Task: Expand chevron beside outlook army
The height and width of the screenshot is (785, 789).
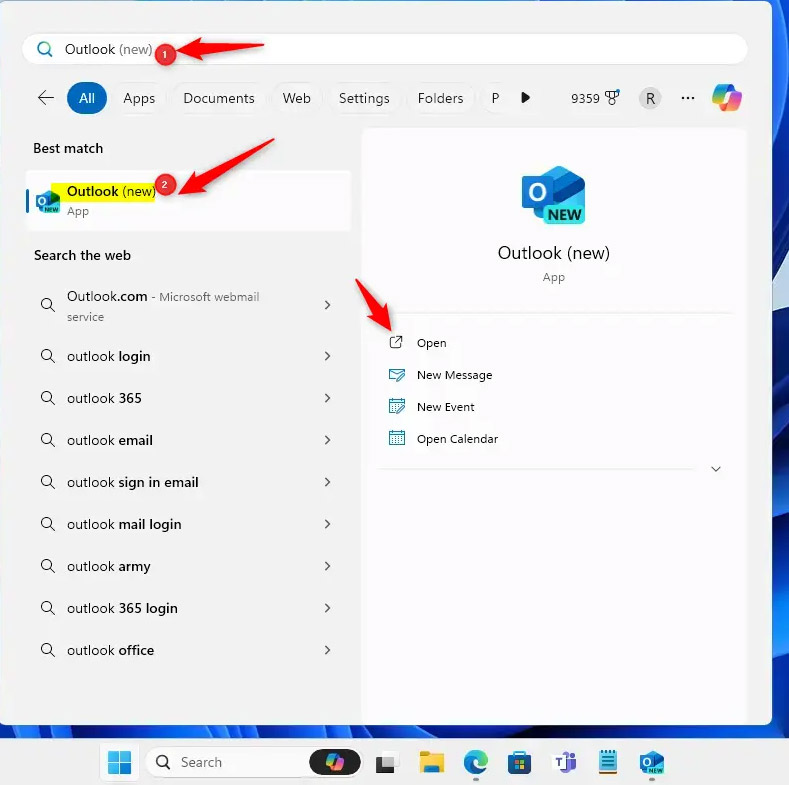Action: click(x=327, y=566)
